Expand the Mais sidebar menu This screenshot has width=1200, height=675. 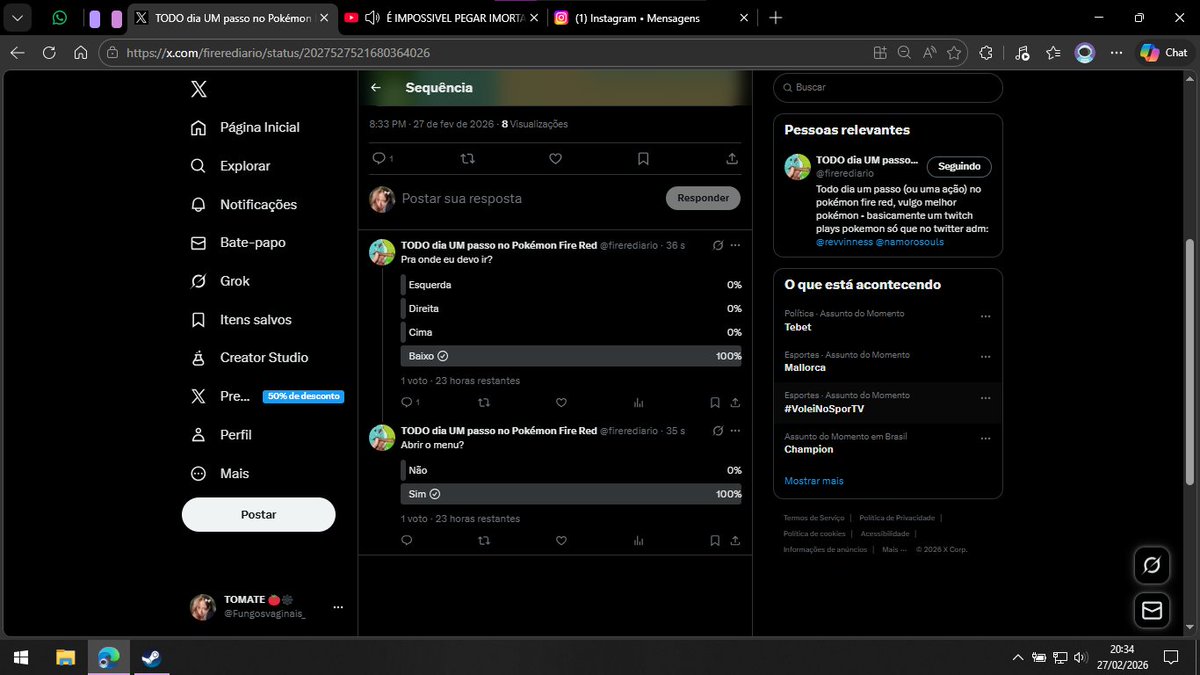(220, 473)
